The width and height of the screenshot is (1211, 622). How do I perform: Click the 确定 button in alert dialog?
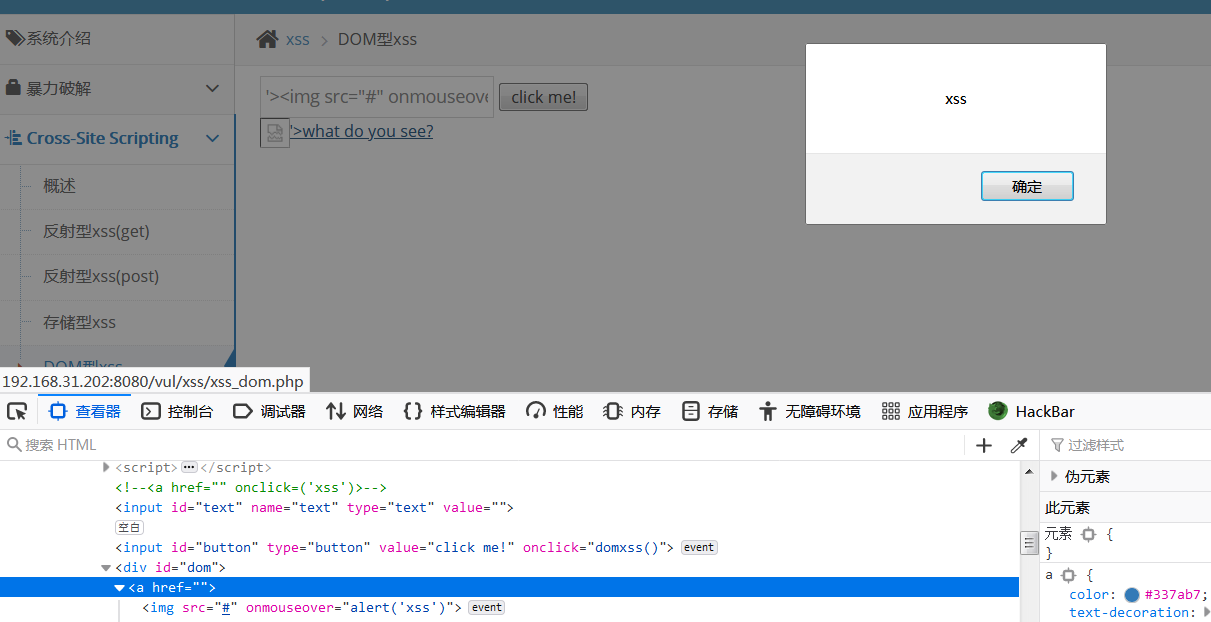pos(1027,186)
